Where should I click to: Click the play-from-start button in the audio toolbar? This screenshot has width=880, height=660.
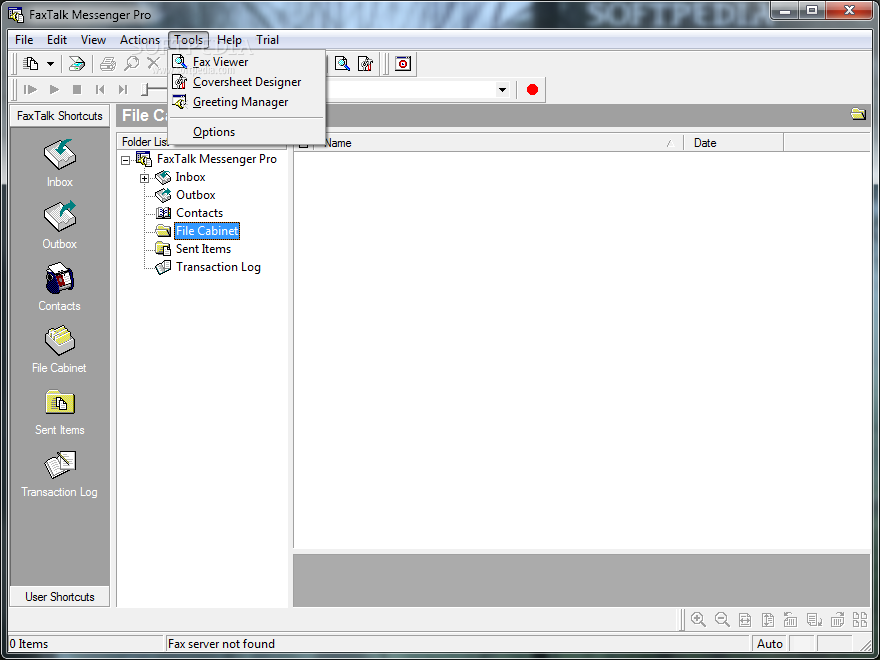click(x=30, y=89)
